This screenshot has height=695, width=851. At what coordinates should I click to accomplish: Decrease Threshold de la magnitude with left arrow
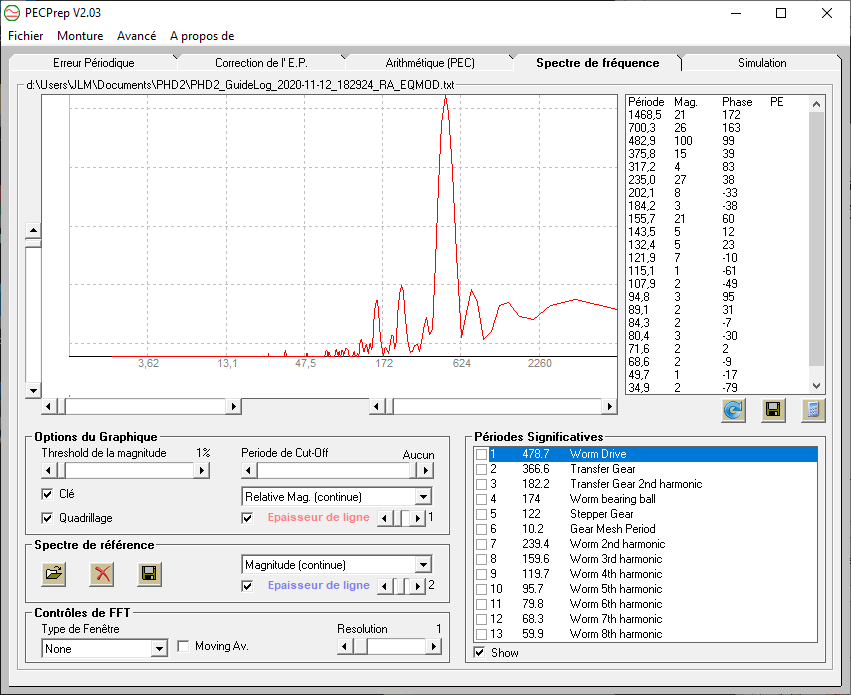pos(49,470)
